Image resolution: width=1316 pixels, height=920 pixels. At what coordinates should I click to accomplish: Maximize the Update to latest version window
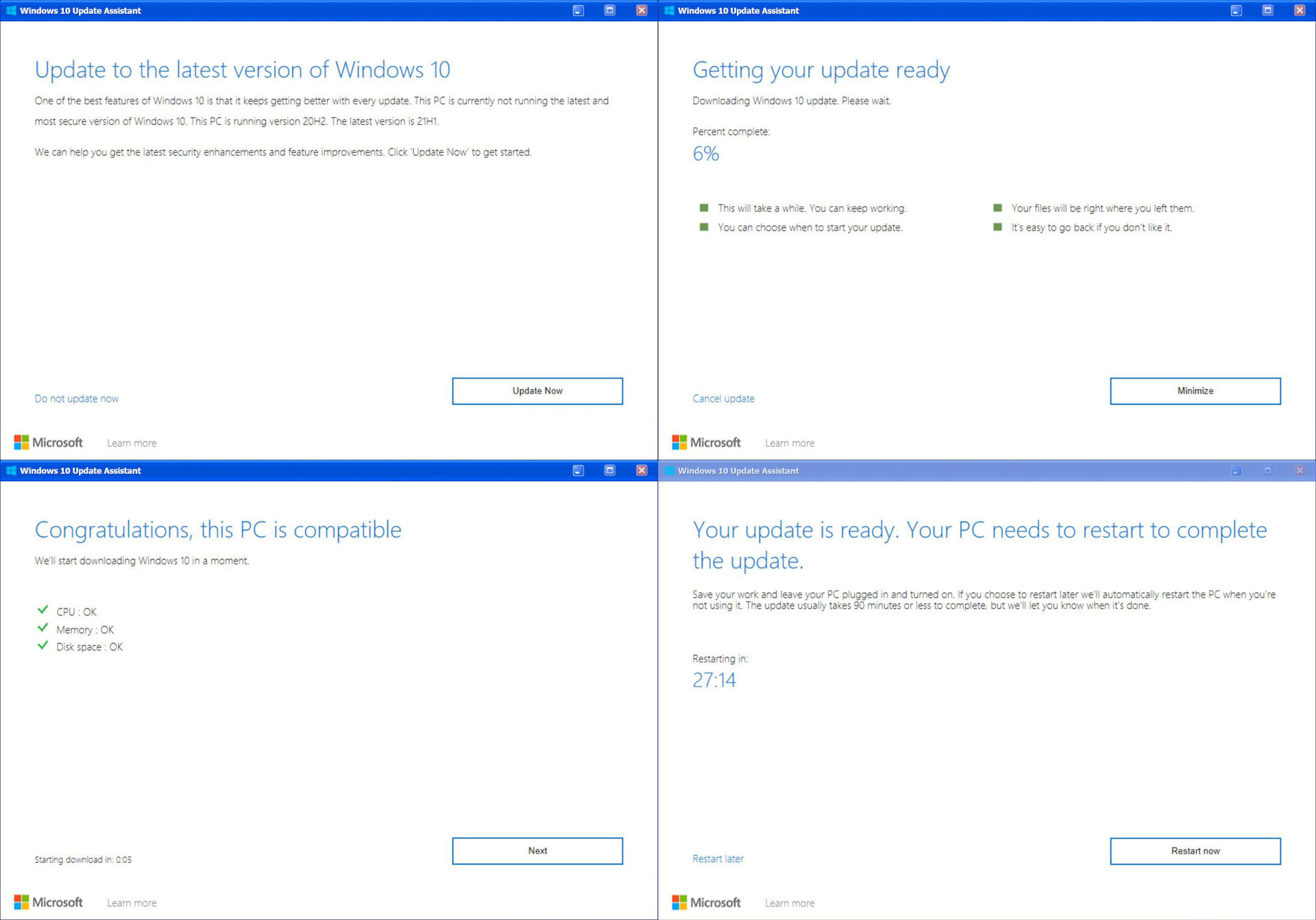pos(609,10)
